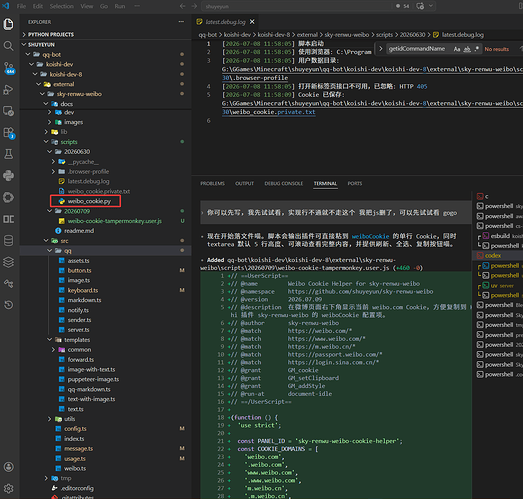Viewport: 523px width, 499px height.
Task: Select the codex terminal session
Action: pyautogui.click(x=493, y=256)
